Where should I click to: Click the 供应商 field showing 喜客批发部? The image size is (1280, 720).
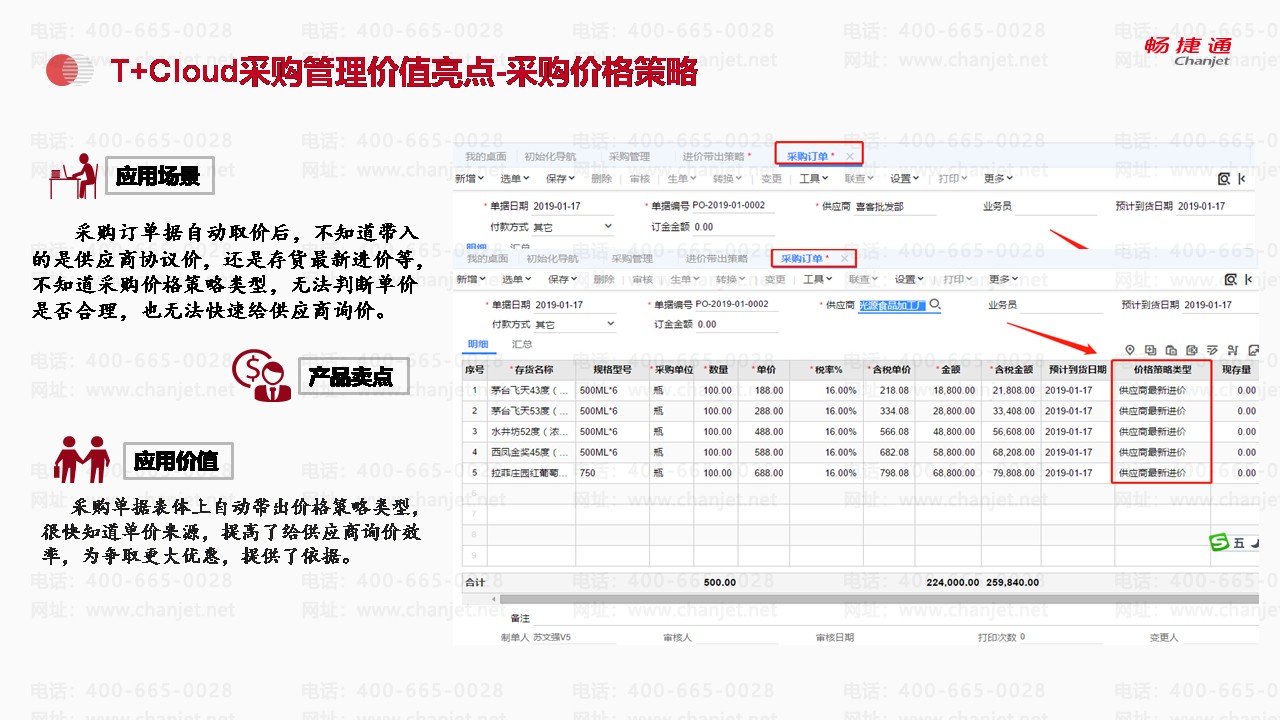[x=895, y=207]
